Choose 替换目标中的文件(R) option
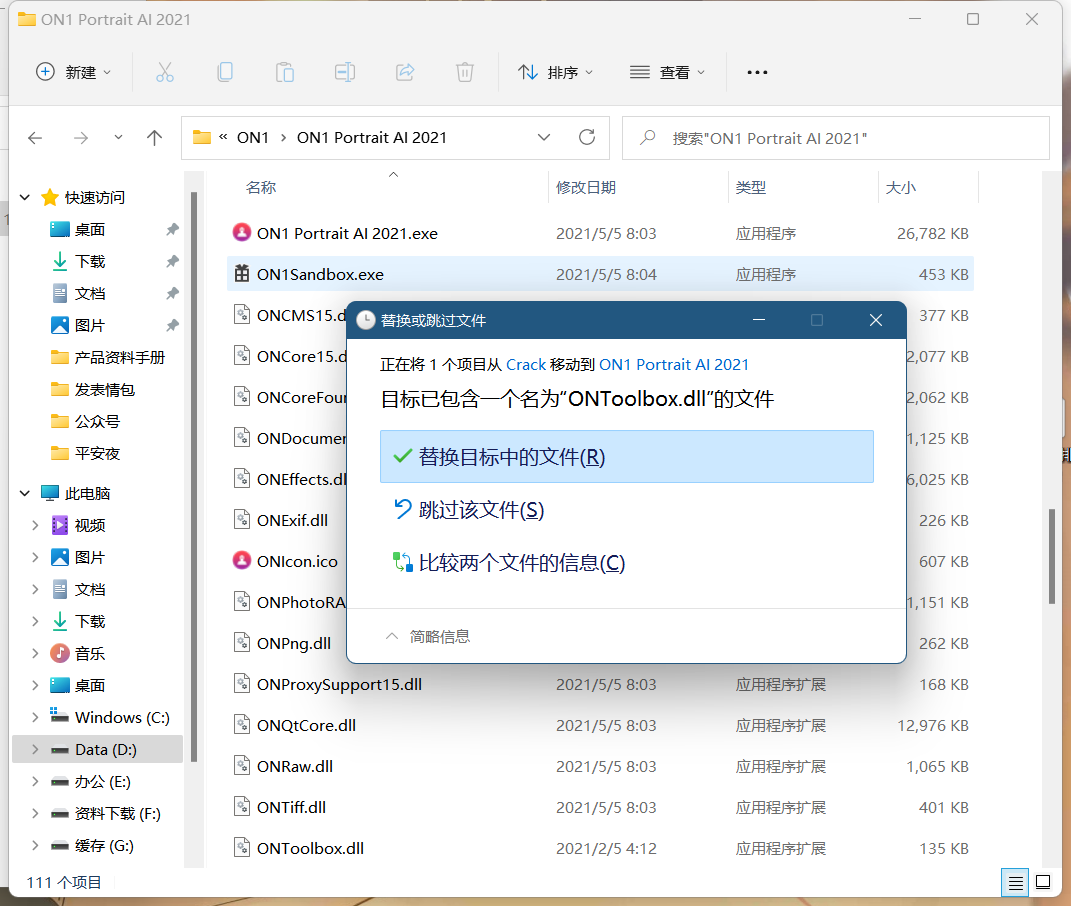Viewport: 1071px width, 906px height. pos(626,456)
